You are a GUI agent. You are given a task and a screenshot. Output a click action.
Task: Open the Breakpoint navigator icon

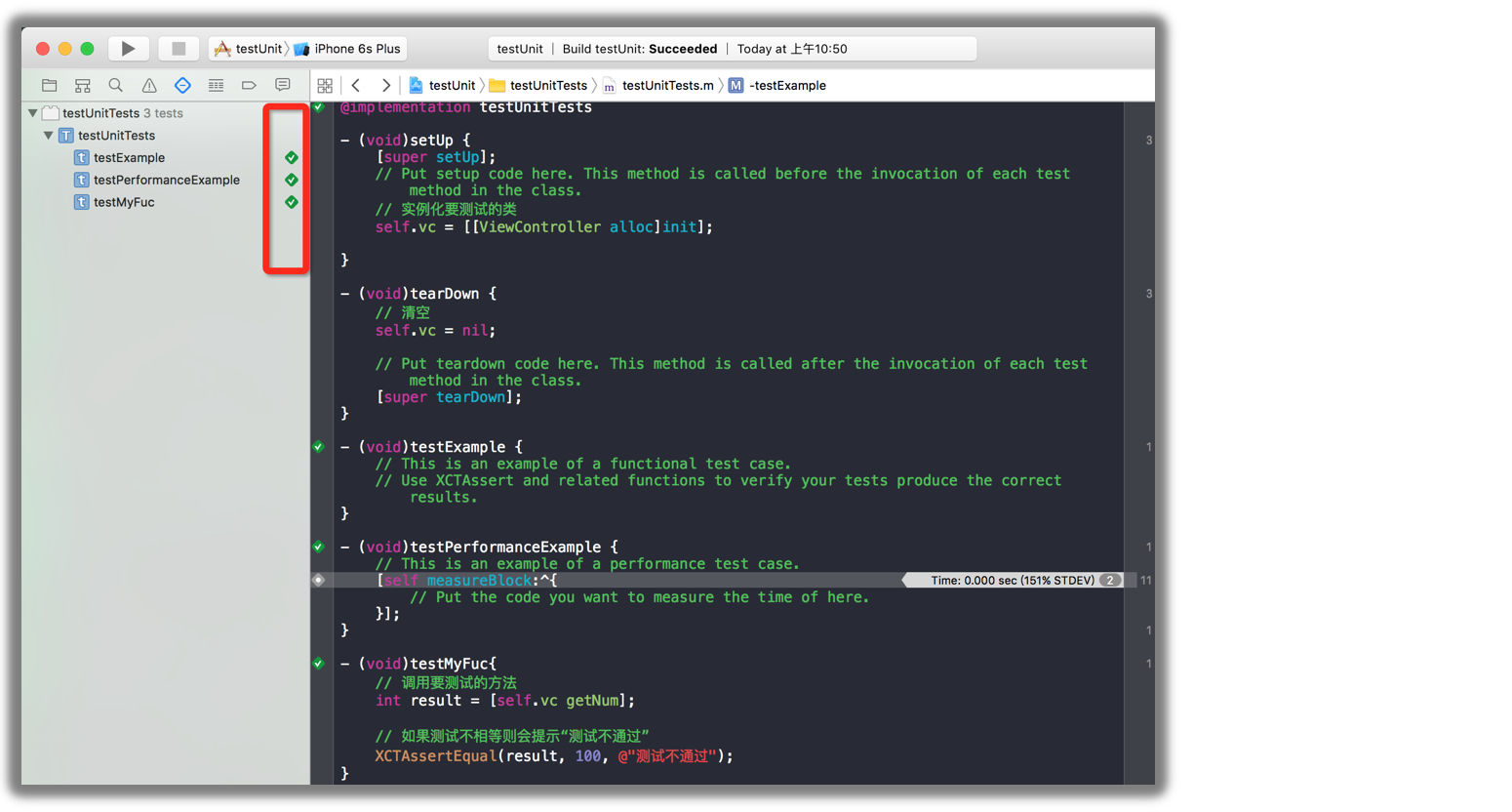[x=249, y=86]
